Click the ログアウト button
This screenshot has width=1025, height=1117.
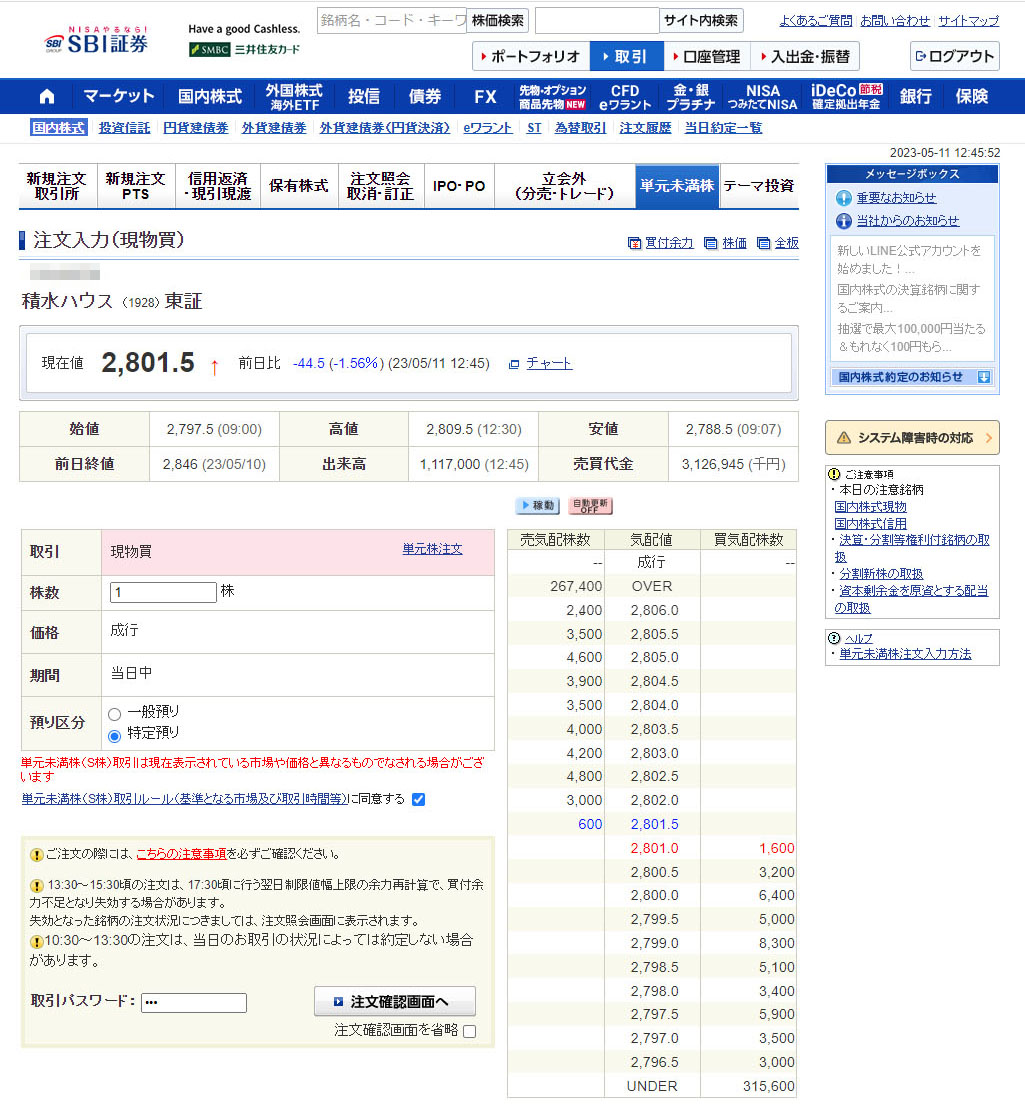coord(954,56)
